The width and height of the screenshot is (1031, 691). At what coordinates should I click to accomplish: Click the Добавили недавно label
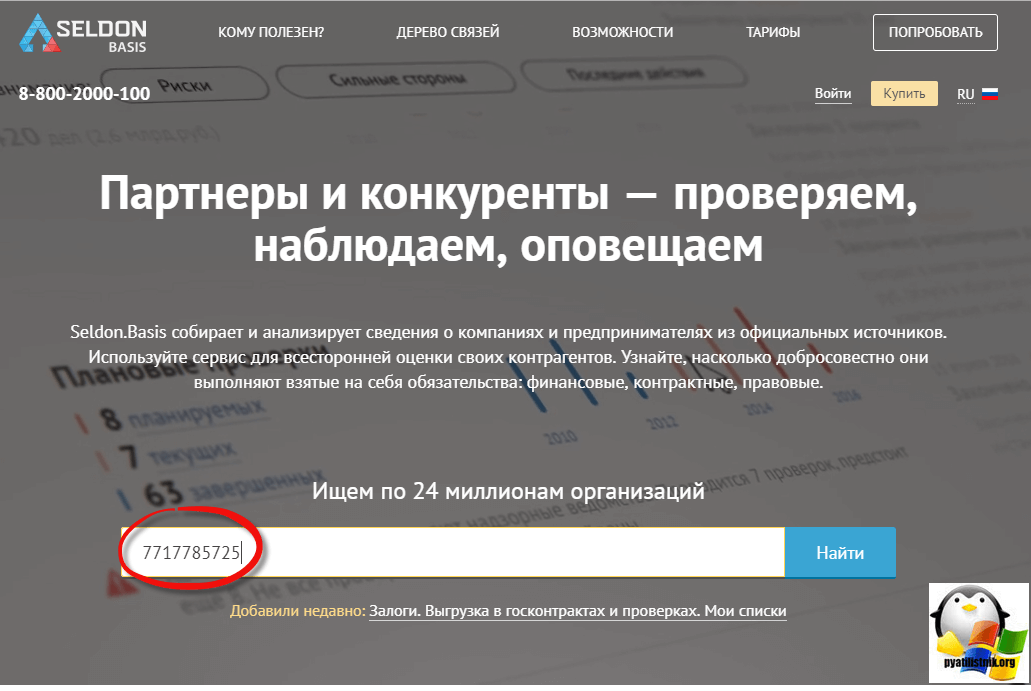pos(297,611)
